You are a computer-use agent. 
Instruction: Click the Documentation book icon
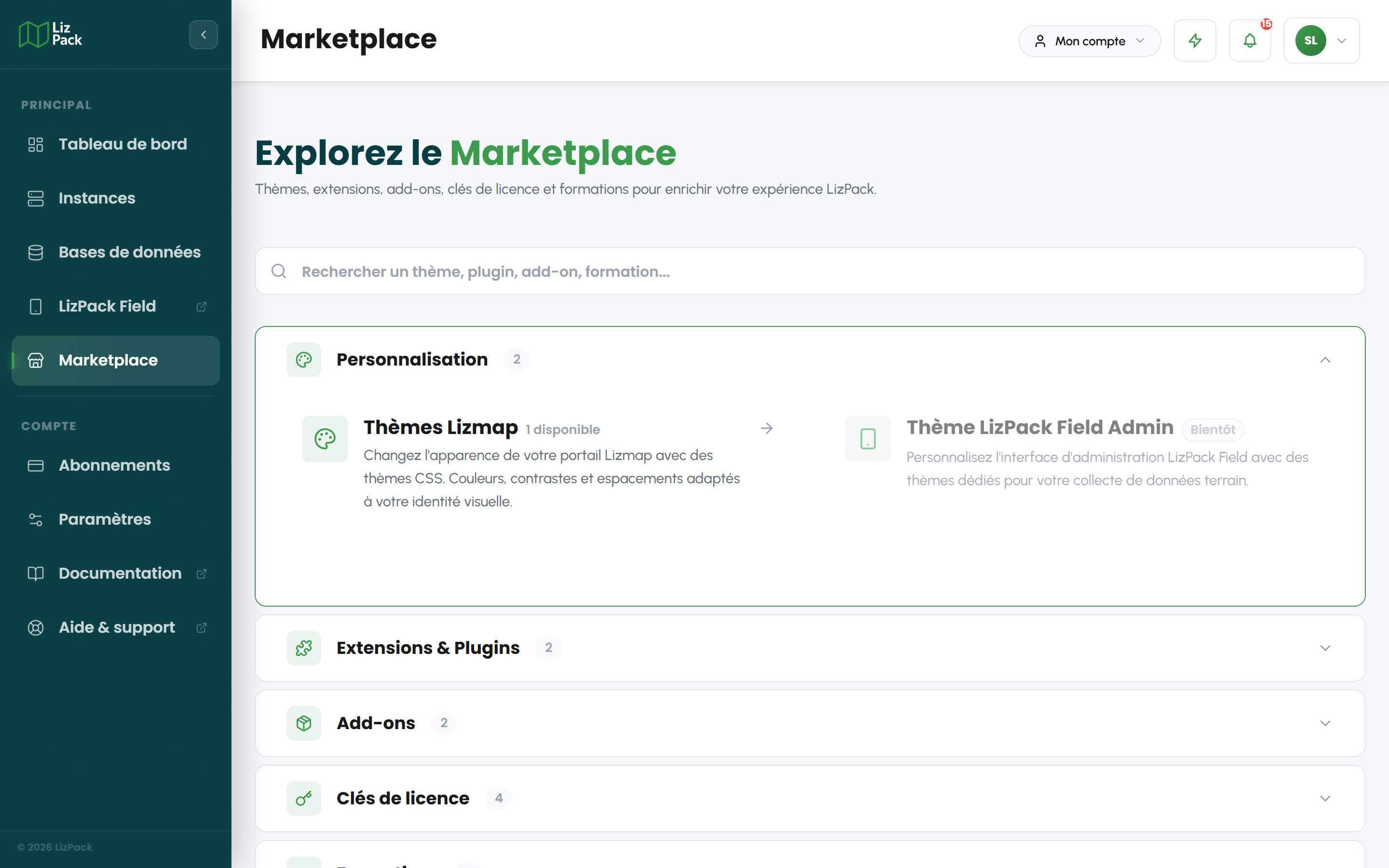point(36,573)
